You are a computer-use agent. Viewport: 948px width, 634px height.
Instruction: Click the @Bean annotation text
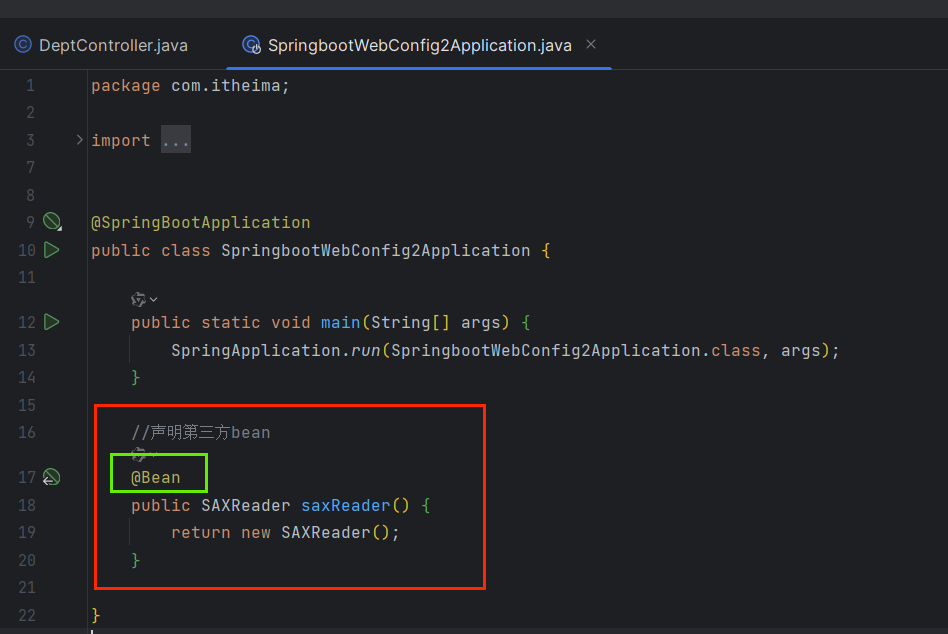pos(156,477)
